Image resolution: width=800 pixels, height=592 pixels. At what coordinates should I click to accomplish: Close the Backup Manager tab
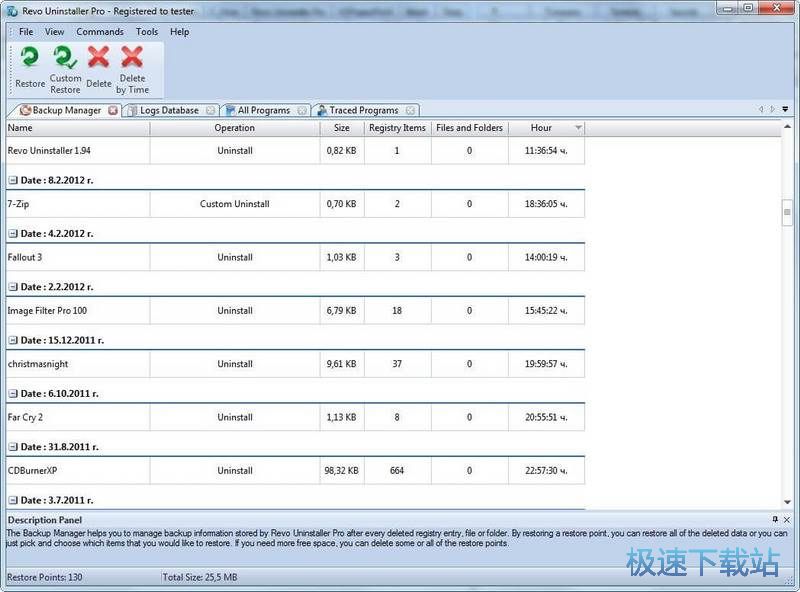(x=113, y=110)
